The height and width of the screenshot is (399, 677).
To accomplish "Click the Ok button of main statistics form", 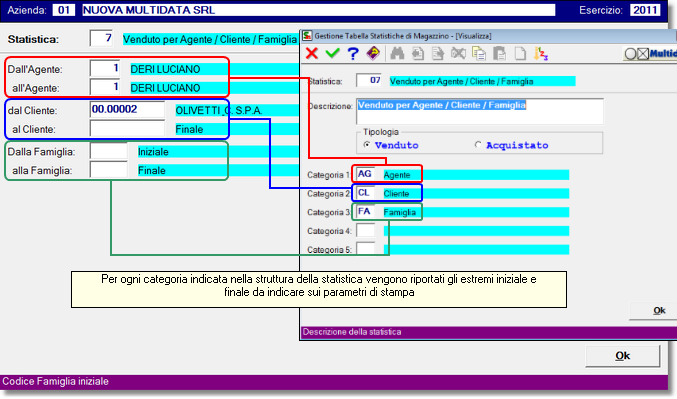I will 623,355.
